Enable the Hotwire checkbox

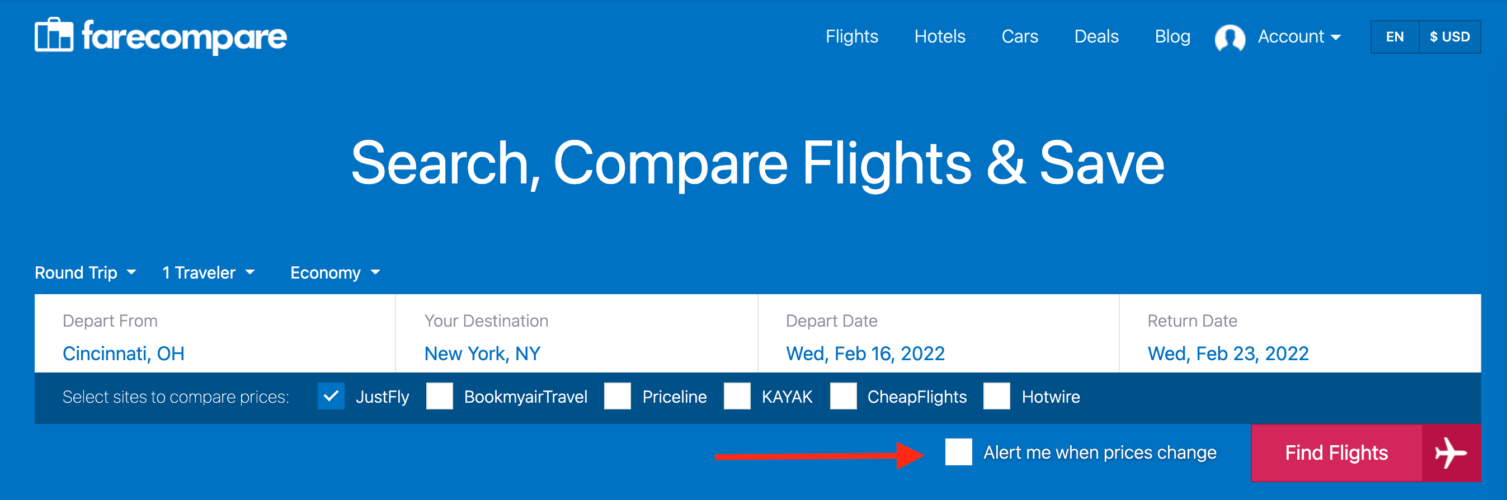[x=997, y=396]
